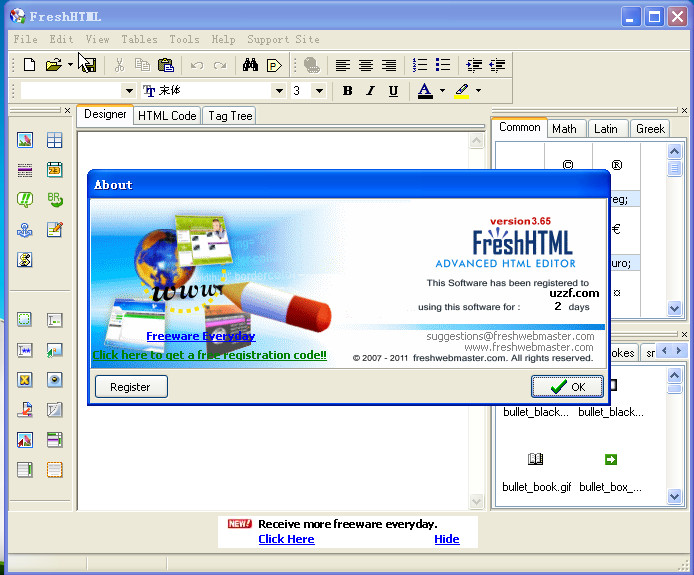This screenshot has height=575, width=694.
Task: Apply the yellow highlight color
Action: (x=462, y=91)
